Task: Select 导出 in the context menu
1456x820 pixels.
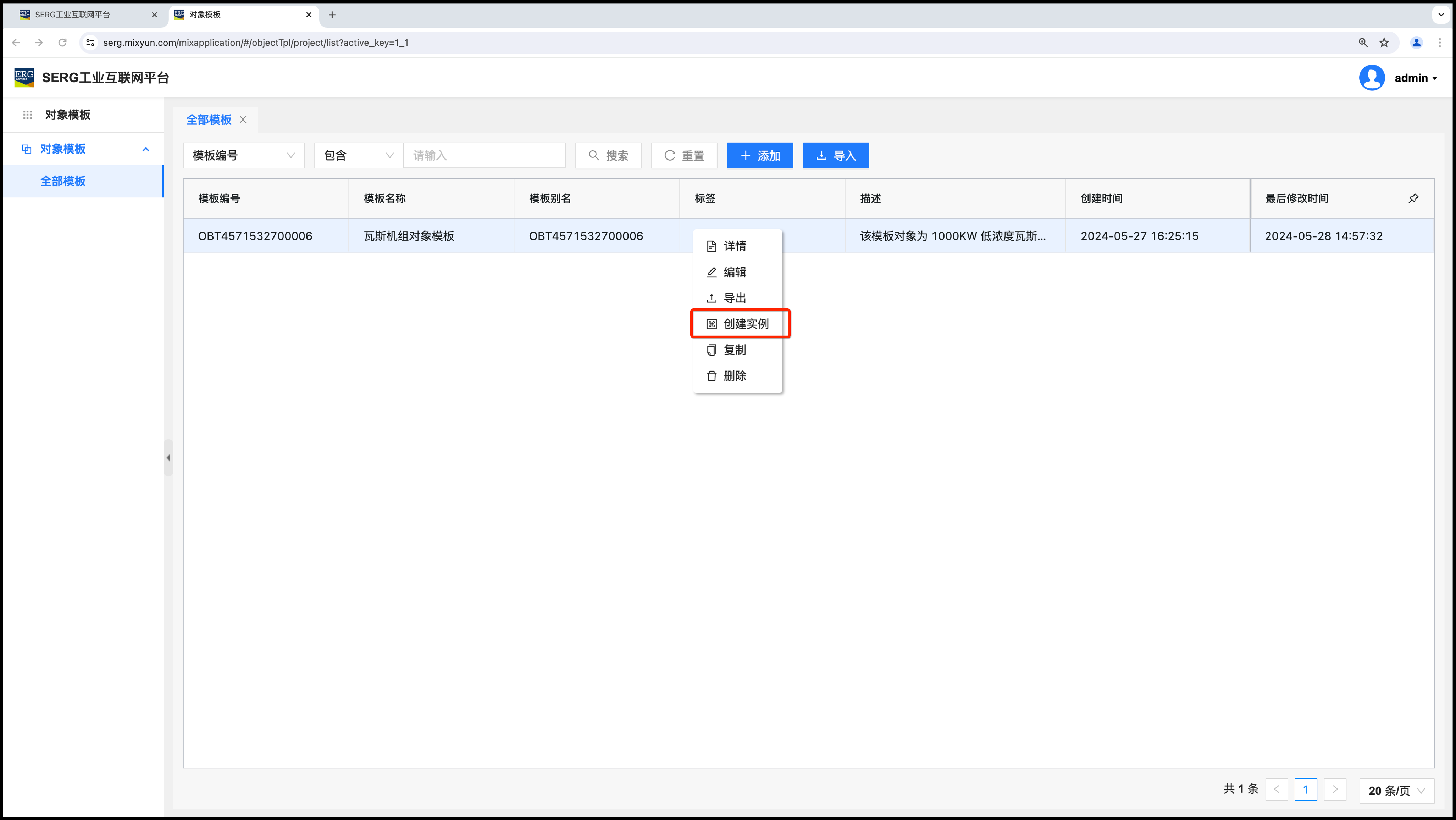Action: [734, 298]
